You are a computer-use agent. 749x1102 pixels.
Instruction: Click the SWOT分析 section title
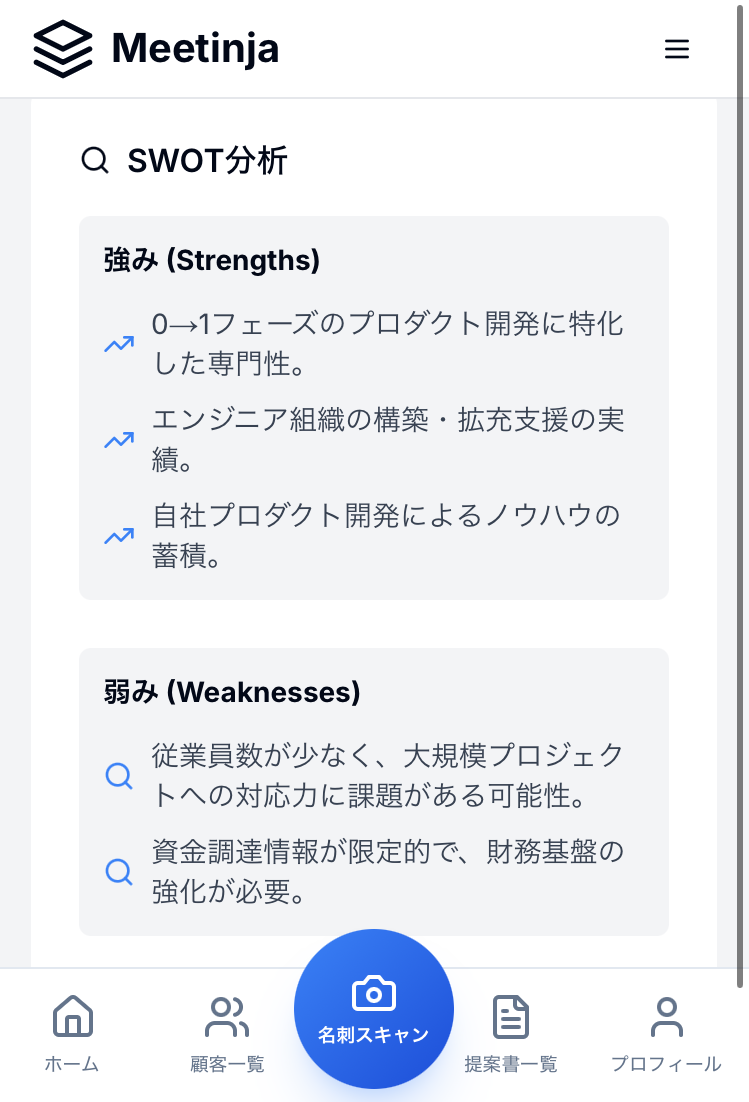click(x=208, y=160)
